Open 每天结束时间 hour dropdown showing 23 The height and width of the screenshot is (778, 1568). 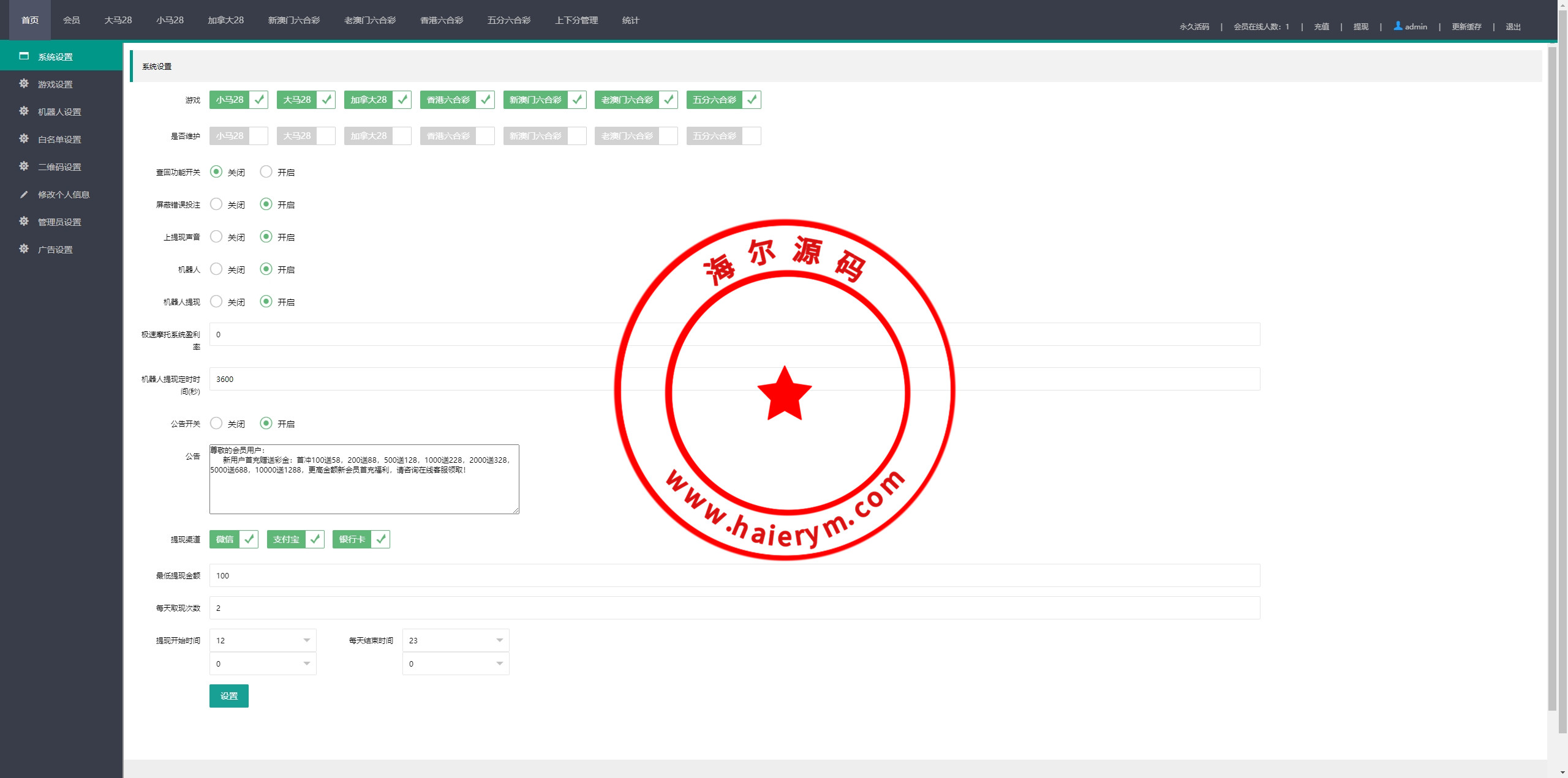pyautogui.click(x=455, y=640)
